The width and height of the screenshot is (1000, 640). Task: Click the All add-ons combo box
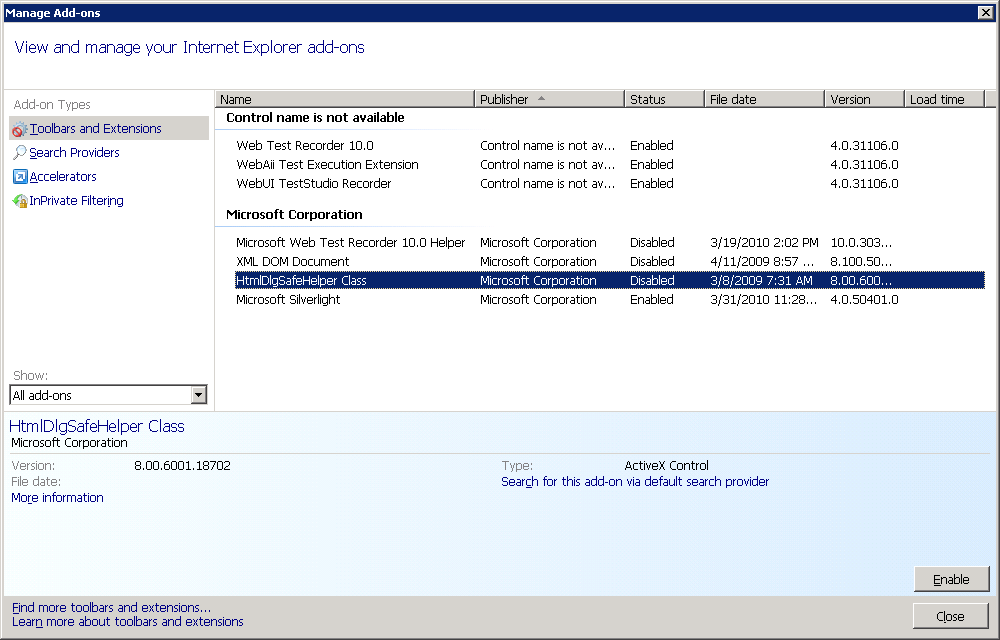pos(108,395)
